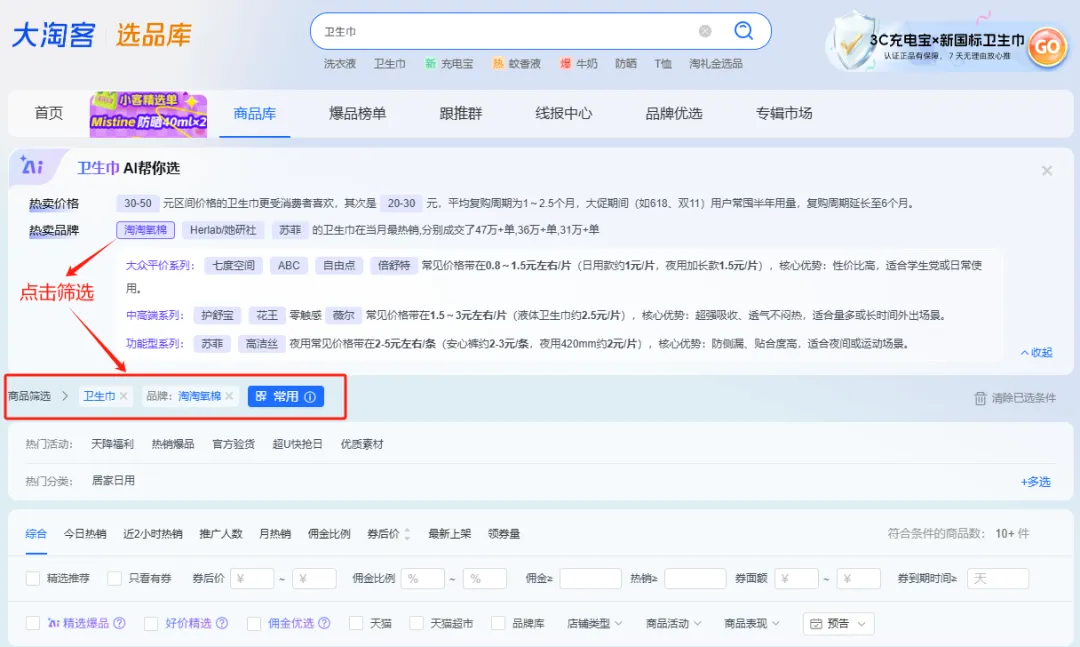Screen dimensions: 1080x647
Task: Sort by 今日热销
Action: point(85,534)
